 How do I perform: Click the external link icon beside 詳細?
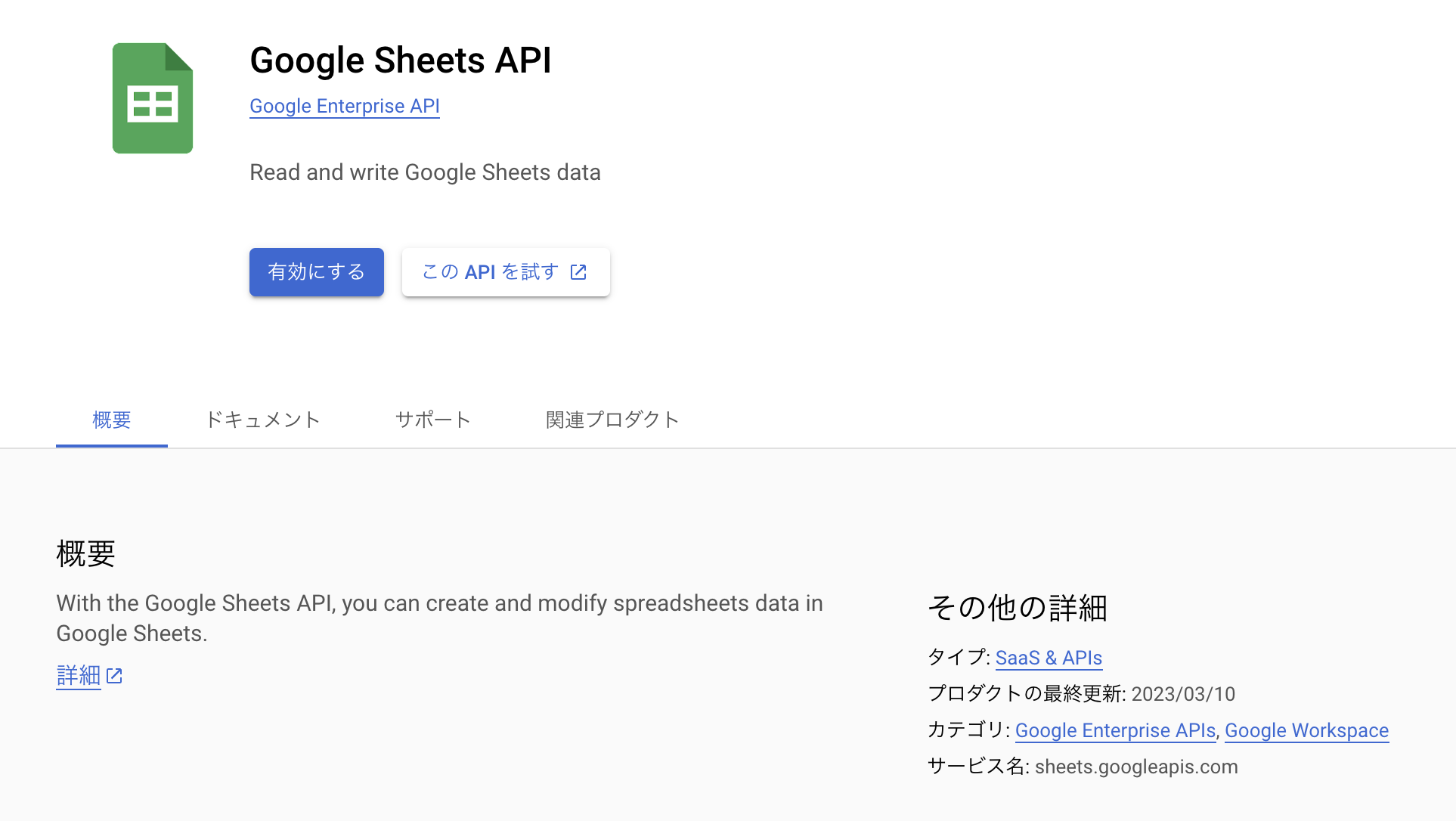114,676
